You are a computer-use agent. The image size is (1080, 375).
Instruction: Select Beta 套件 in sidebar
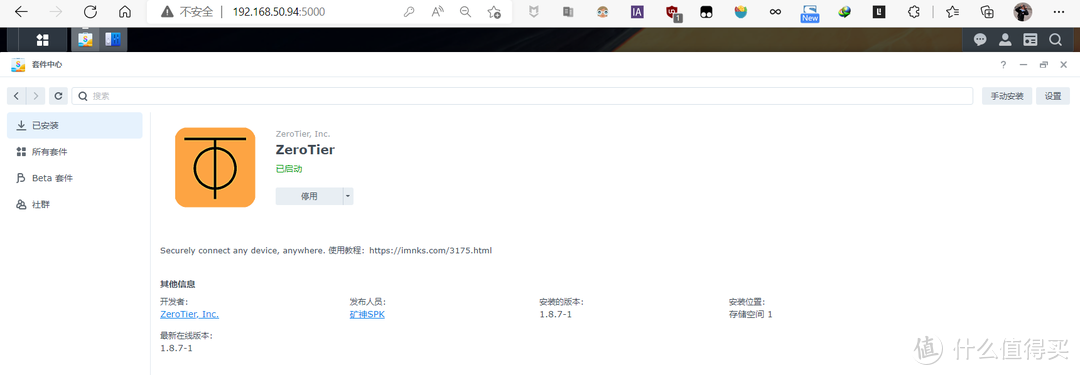tap(74, 178)
